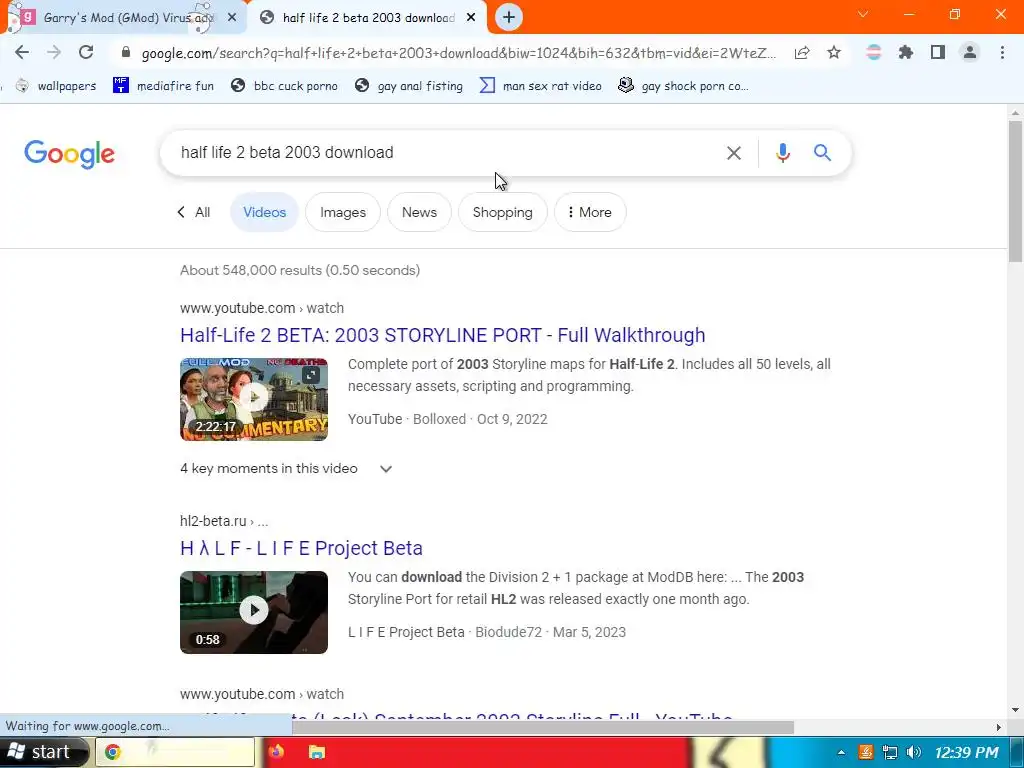Click the Chrome taskbar button

[x=175, y=752]
